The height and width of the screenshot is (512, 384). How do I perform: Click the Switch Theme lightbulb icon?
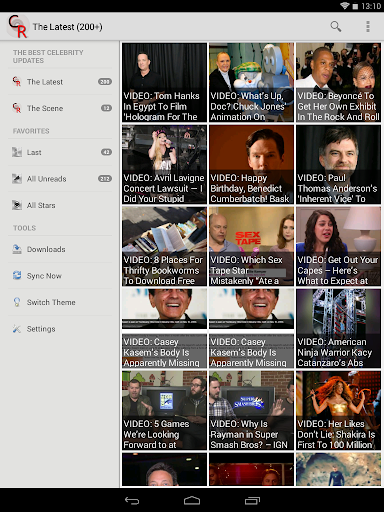tap(17, 302)
